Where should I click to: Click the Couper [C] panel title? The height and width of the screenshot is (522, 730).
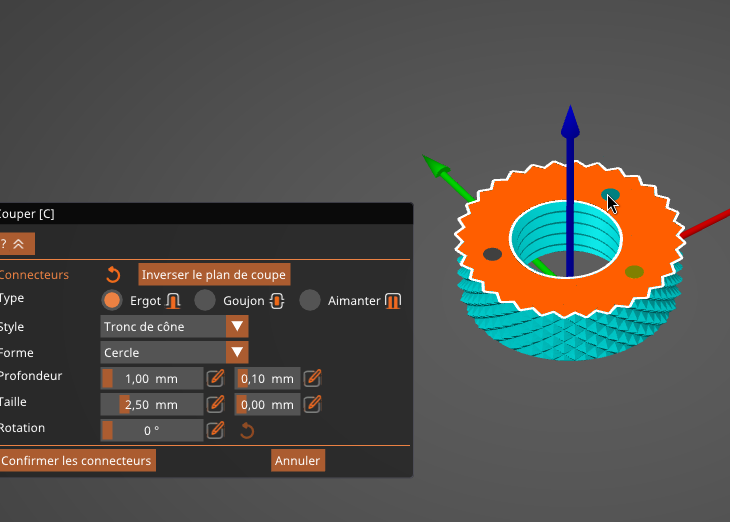coord(27,214)
